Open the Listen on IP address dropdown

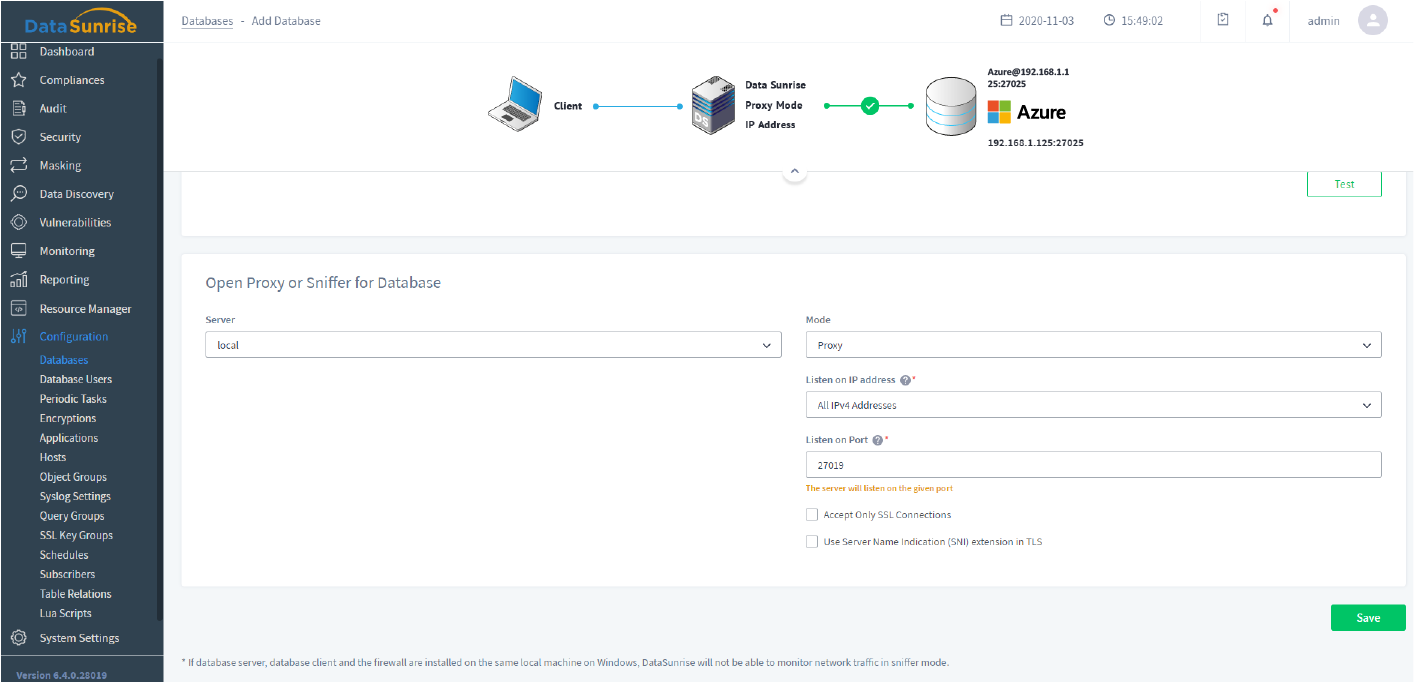[x=1093, y=405]
